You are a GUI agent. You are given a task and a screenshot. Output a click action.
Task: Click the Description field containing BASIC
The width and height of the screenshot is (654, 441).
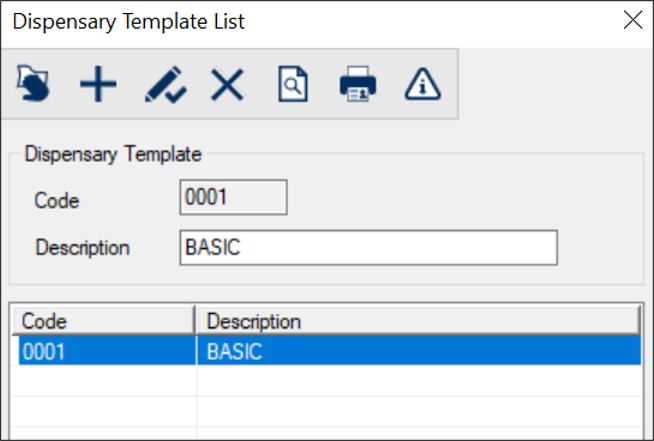tap(368, 248)
